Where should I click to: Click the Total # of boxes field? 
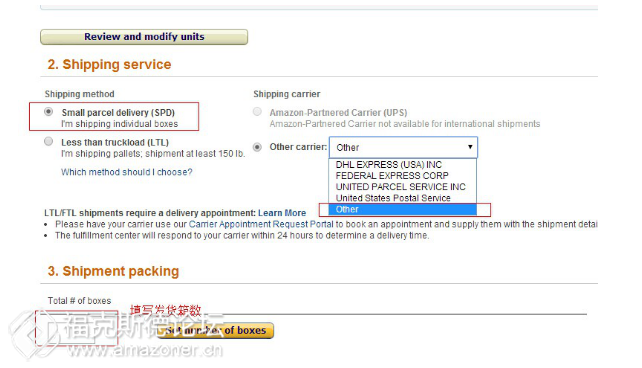coord(77,328)
